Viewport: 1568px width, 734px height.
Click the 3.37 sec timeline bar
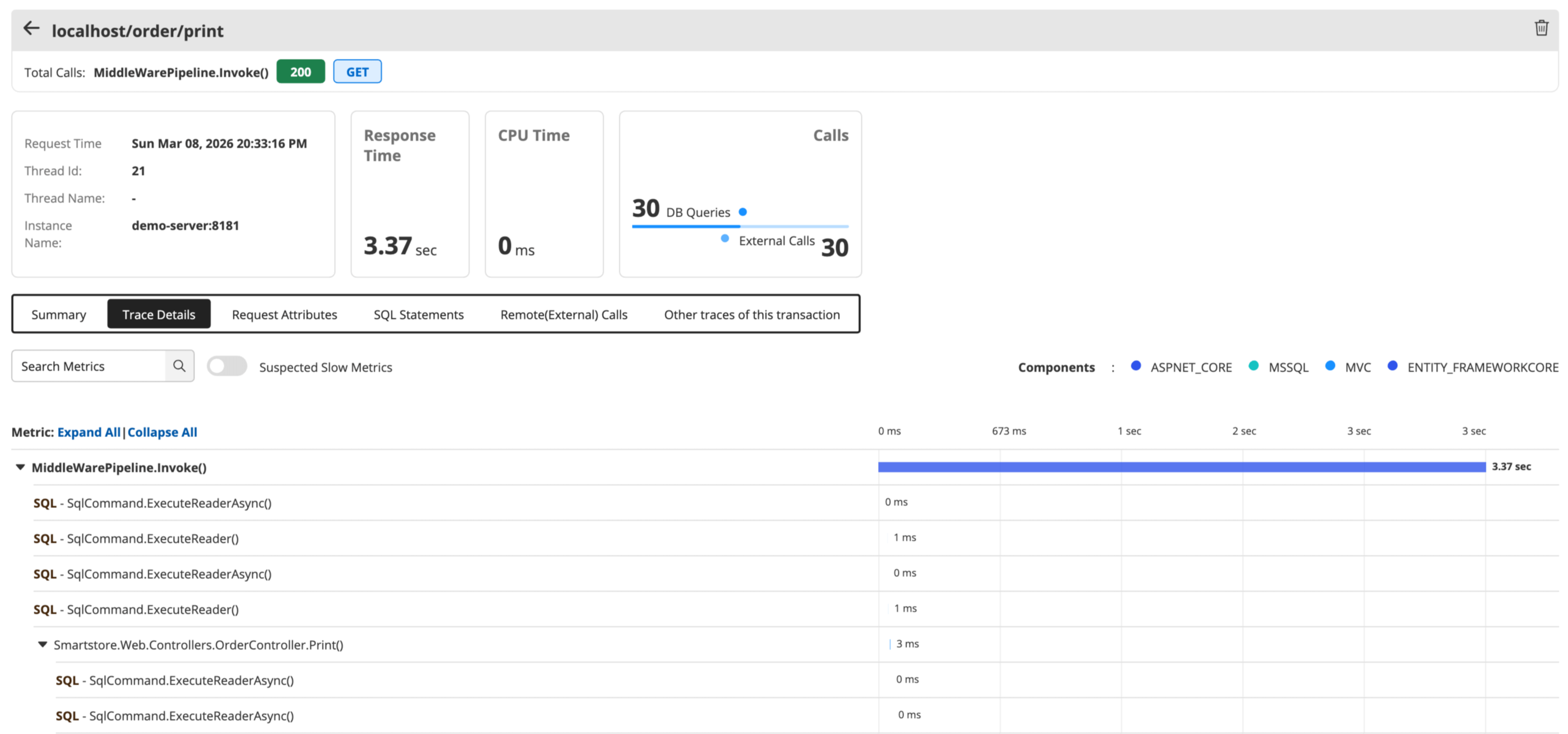click(1181, 467)
